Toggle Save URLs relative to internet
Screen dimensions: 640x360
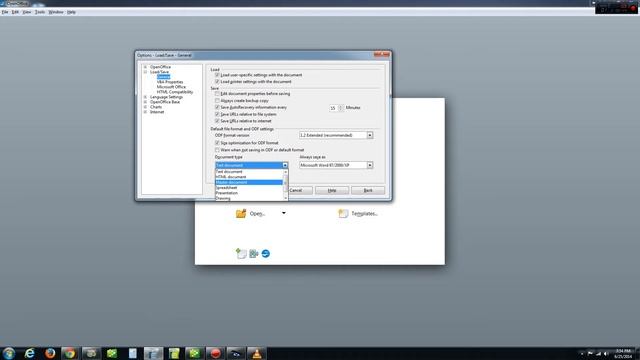coord(217,121)
